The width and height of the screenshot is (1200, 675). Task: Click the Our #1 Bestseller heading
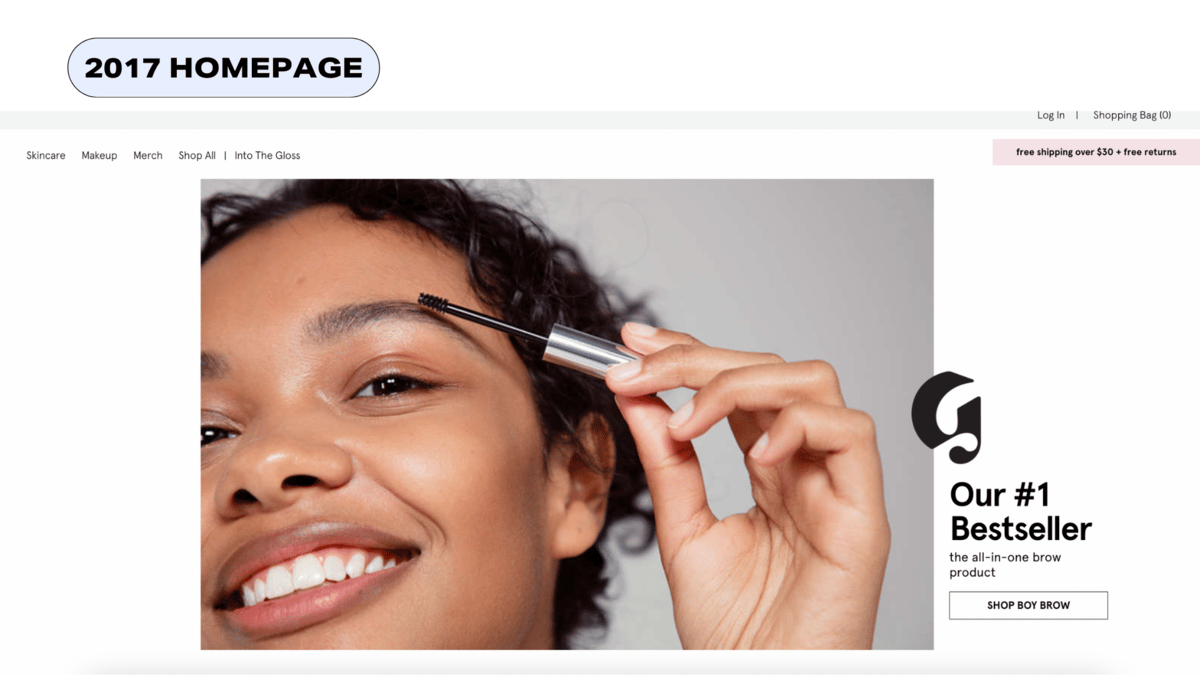(1020, 511)
